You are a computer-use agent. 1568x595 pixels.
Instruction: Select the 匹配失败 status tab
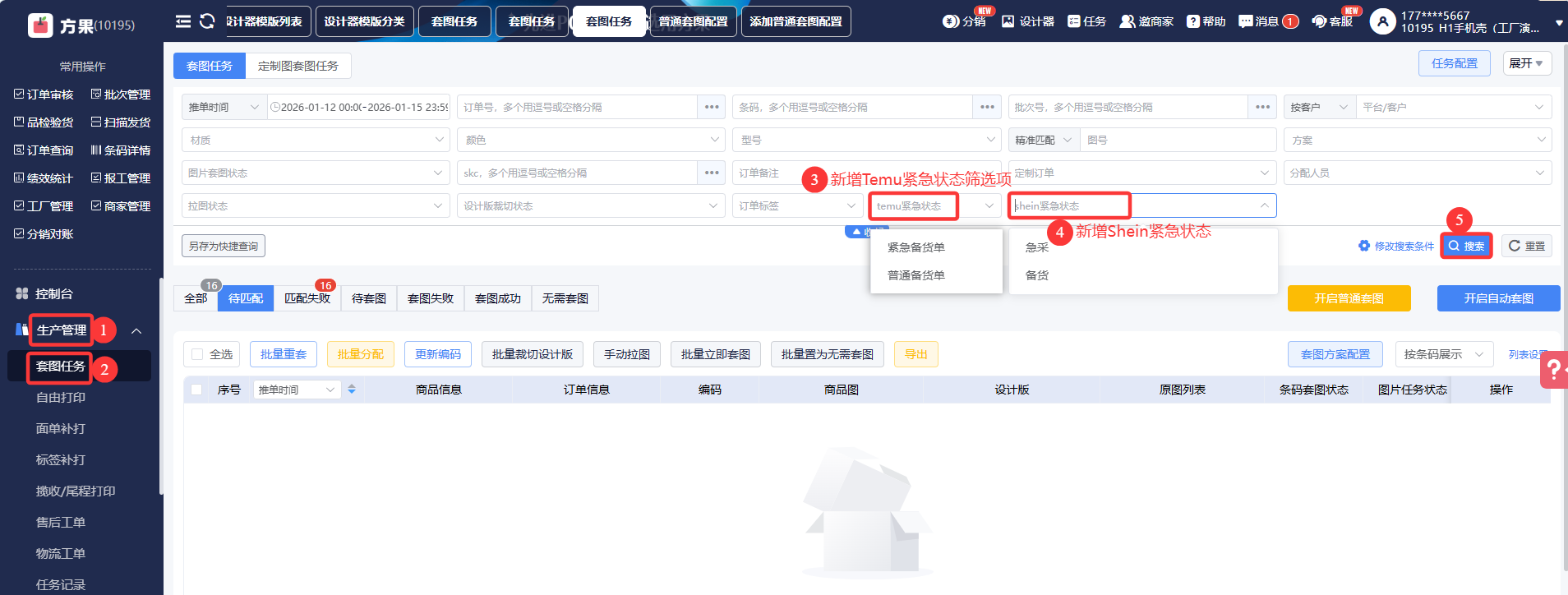(x=307, y=298)
